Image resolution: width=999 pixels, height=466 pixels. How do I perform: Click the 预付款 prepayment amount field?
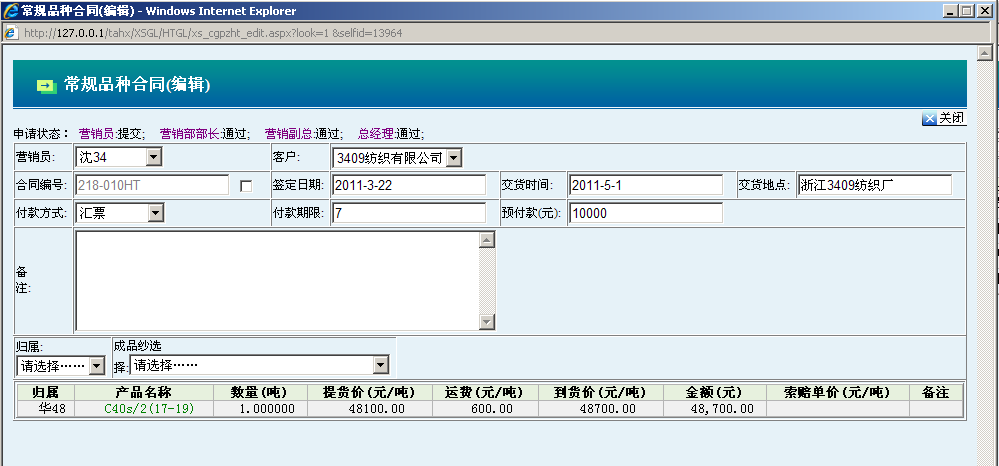645,213
